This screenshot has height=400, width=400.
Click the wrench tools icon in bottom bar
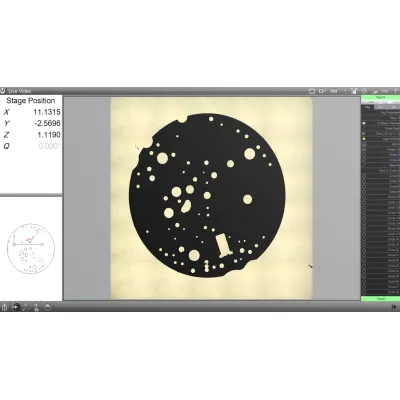(x=26, y=307)
